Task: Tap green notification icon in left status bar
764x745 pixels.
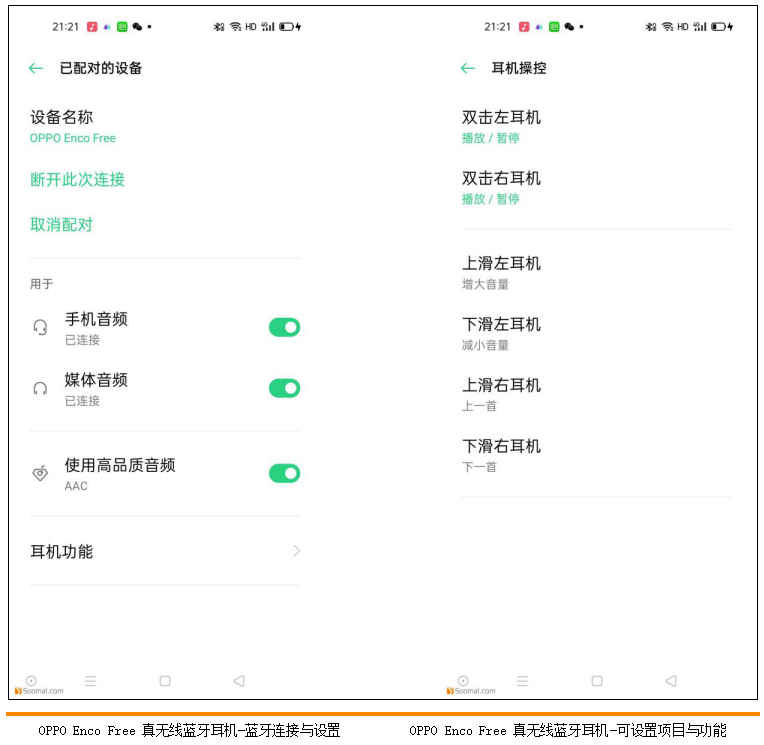Action: (x=122, y=27)
